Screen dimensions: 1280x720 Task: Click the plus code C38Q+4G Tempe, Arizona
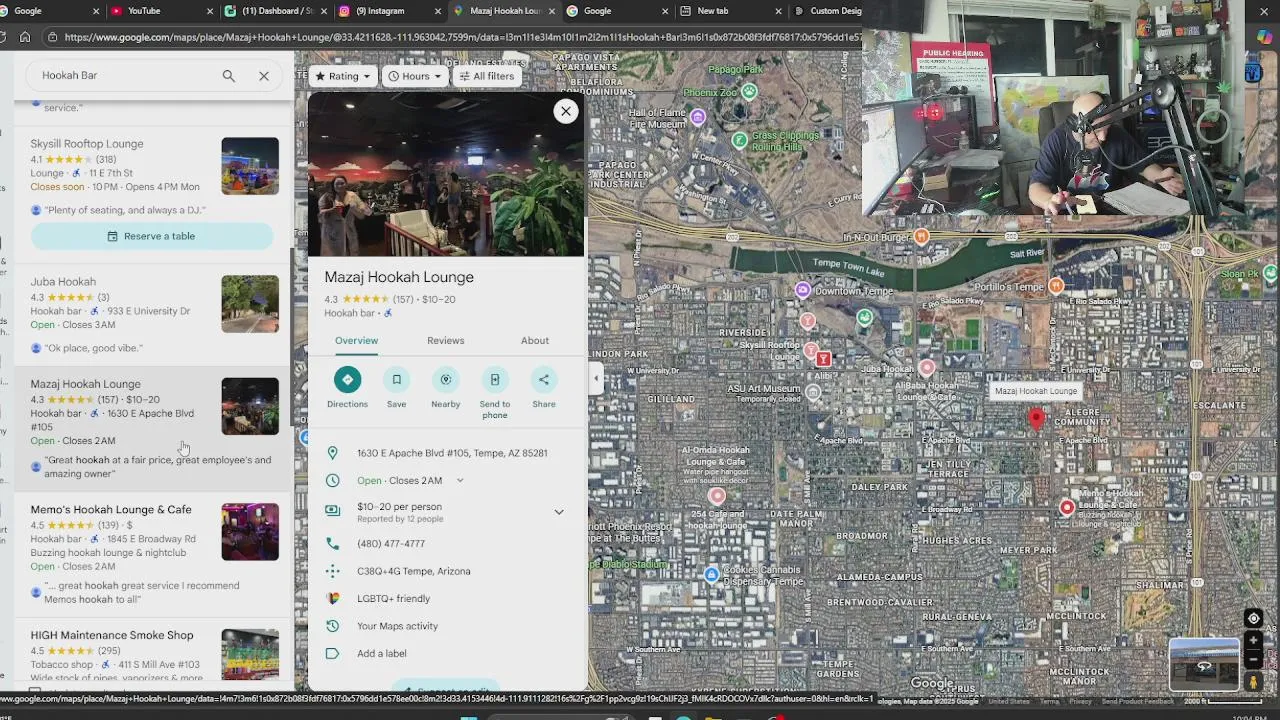point(414,571)
